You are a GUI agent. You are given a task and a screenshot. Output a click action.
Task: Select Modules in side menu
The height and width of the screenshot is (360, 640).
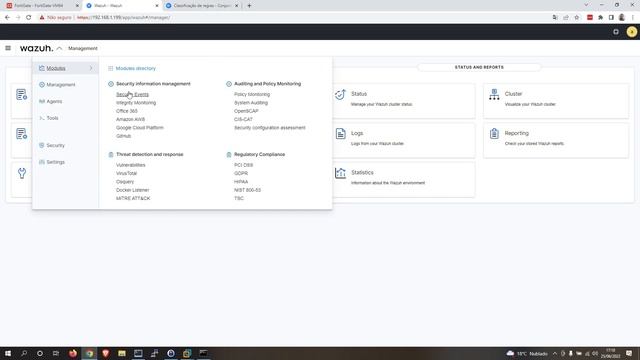tap(56, 68)
